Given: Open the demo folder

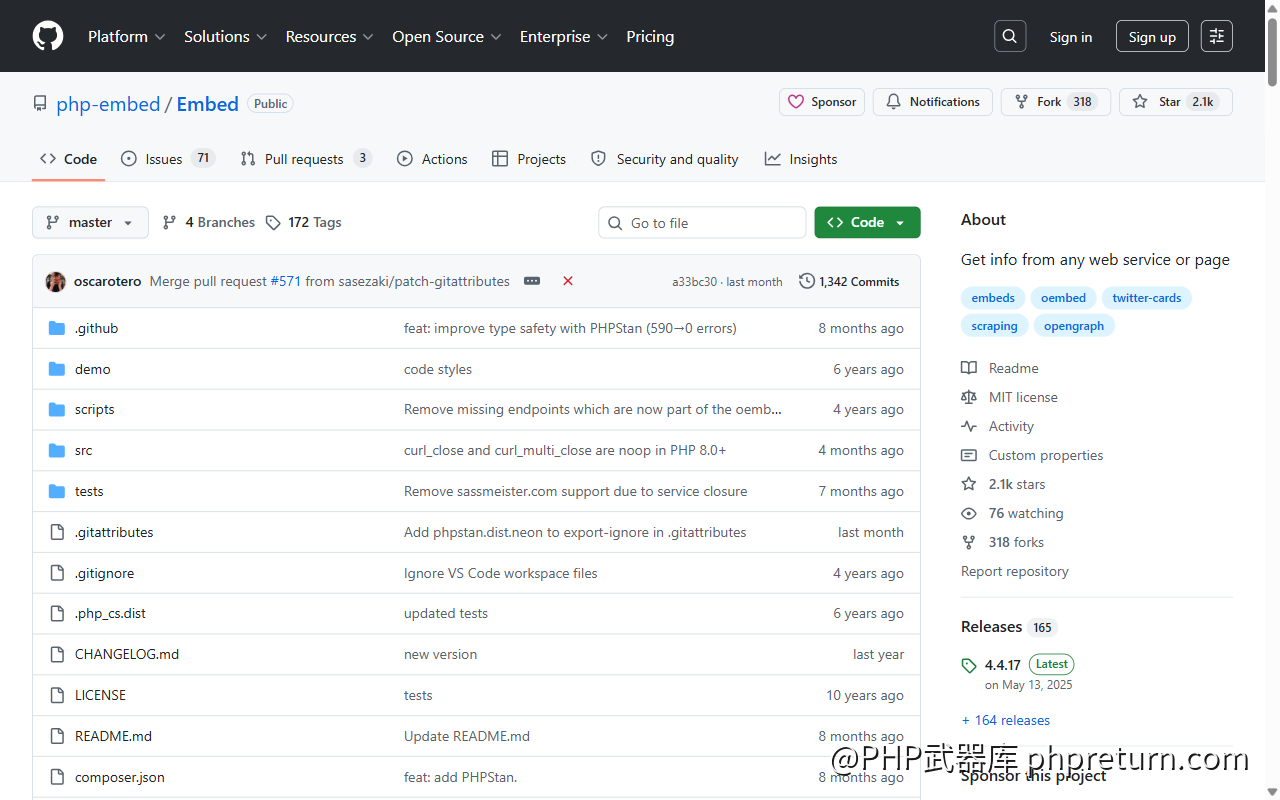Looking at the screenshot, I should click(x=92, y=369).
